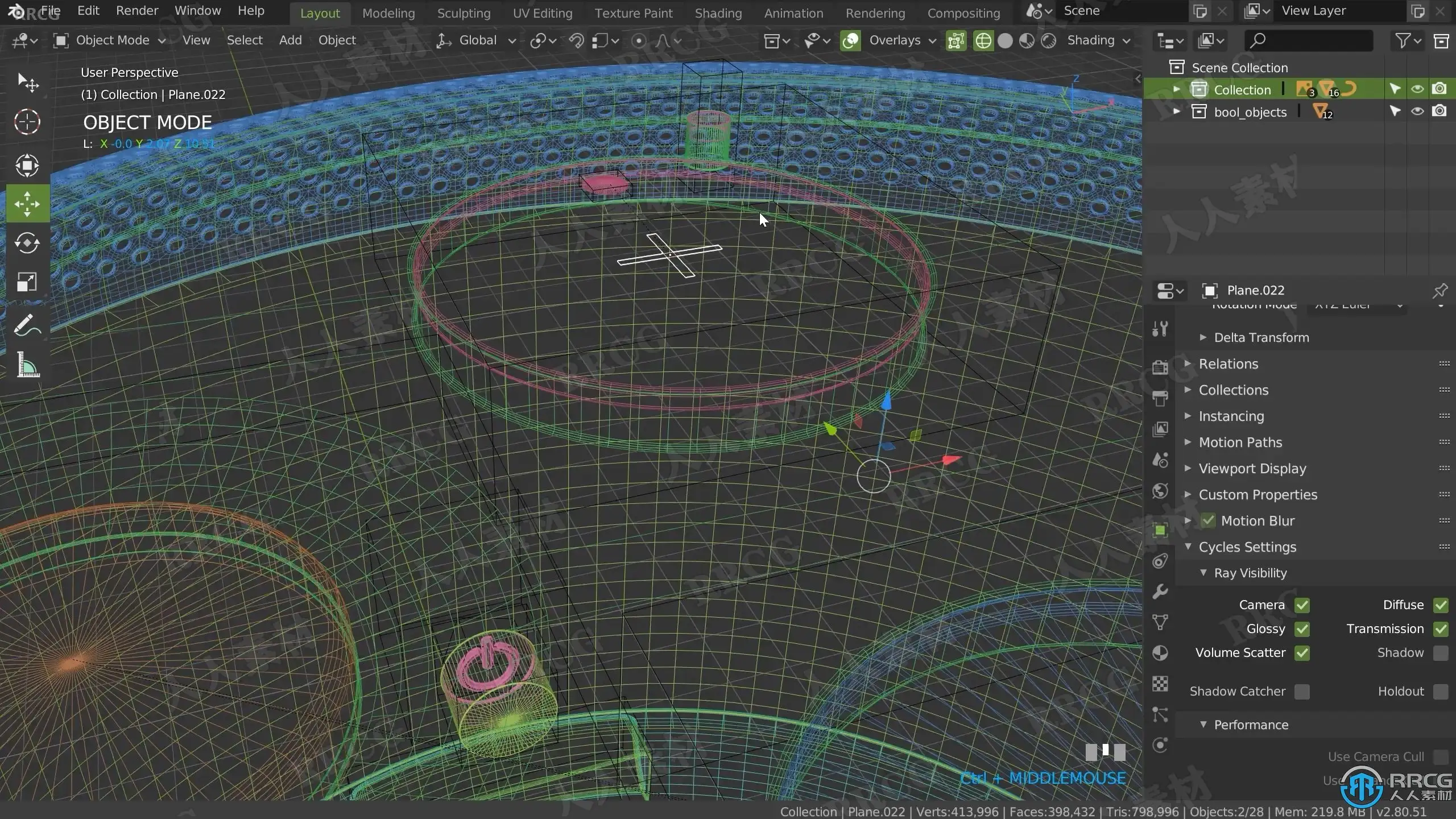Viewport: 1456px width, 819px height.
Task: Open the Render menu
Action: [136, 11]
